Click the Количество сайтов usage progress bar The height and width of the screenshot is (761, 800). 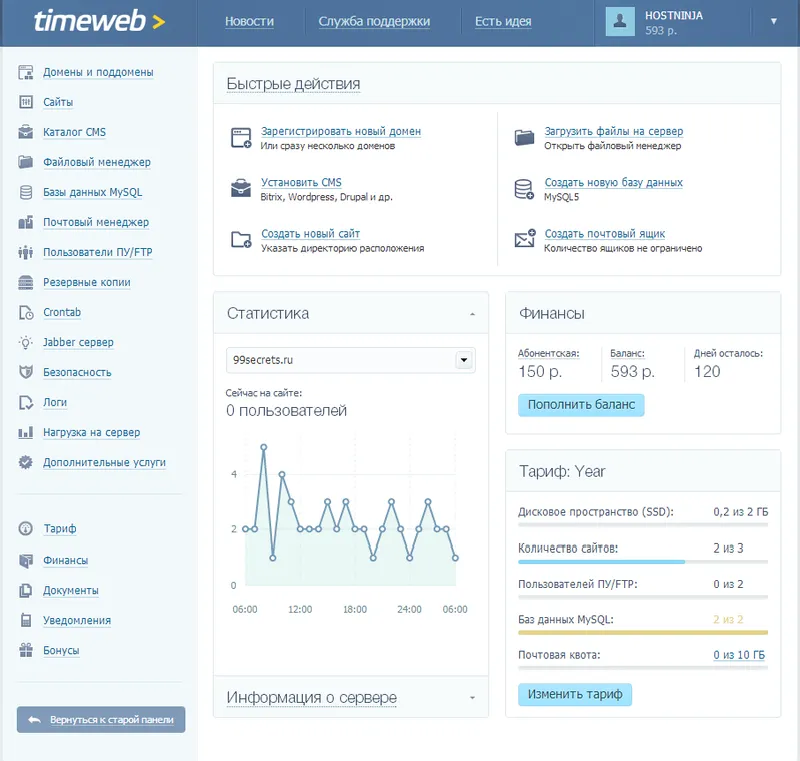pos(643,562)
